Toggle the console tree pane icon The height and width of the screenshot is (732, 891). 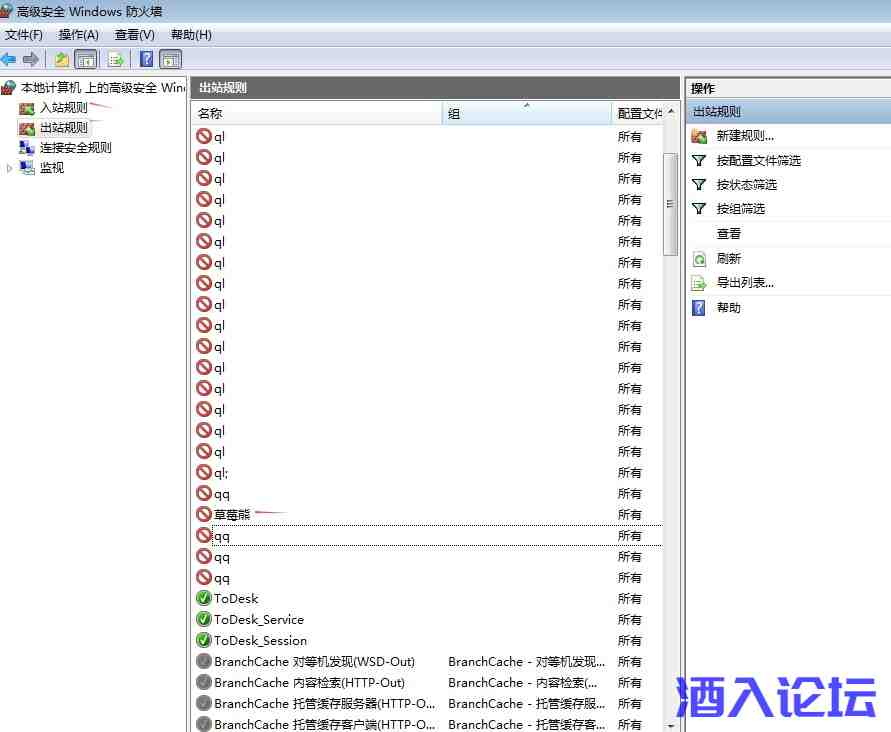(x=86, y=59)
